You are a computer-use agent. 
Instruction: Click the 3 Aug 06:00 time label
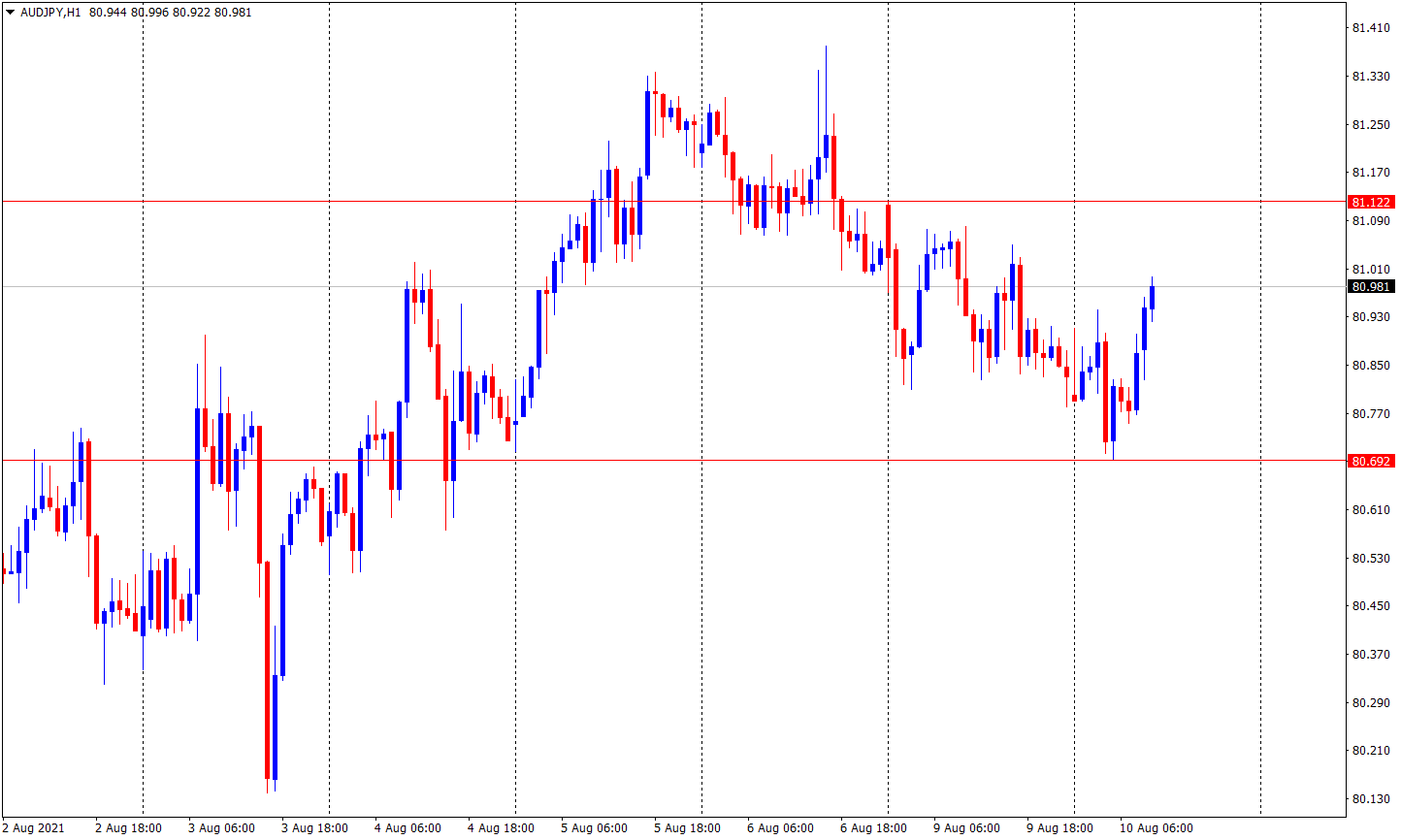[x=221, y=828]
